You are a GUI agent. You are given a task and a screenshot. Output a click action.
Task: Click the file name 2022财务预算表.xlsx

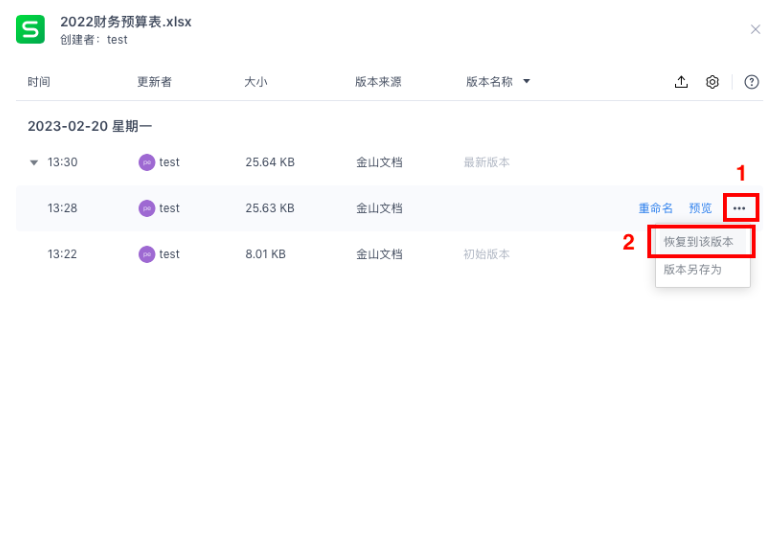tap(126, 22)
